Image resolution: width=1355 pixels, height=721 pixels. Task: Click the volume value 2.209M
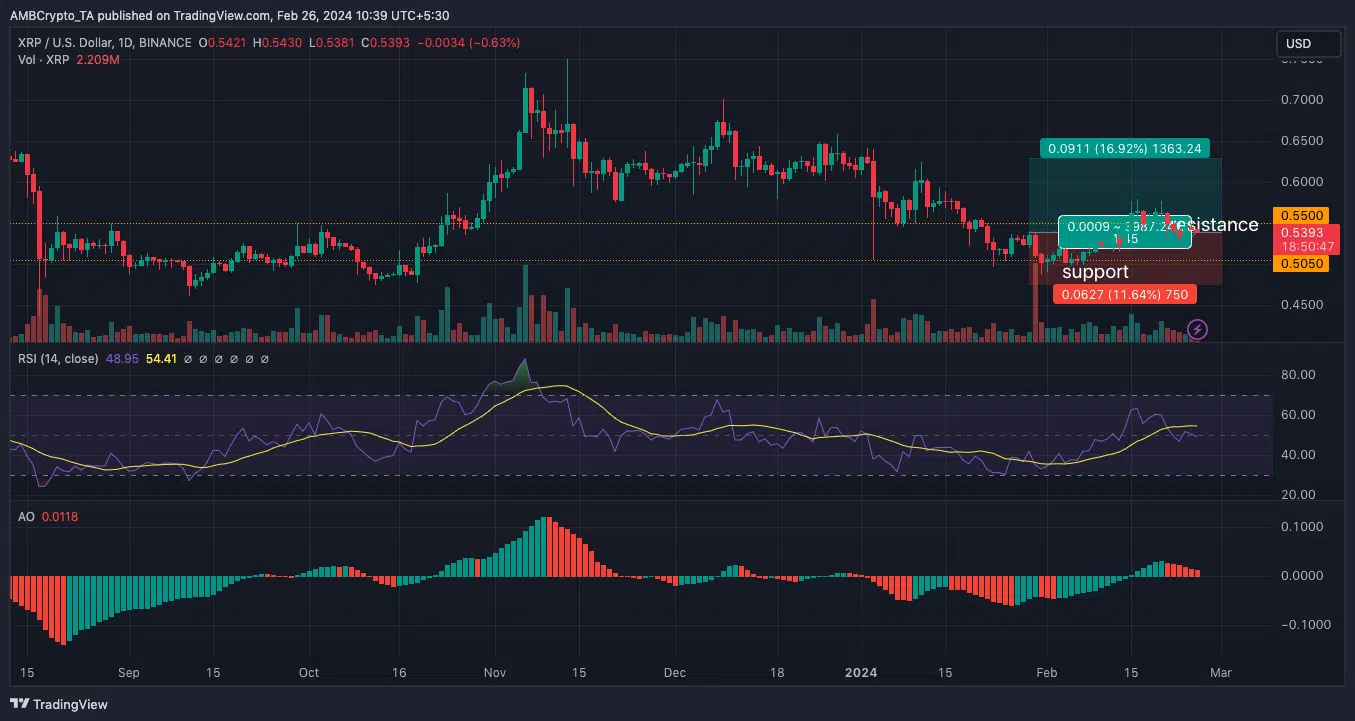[x=98, y=60]
